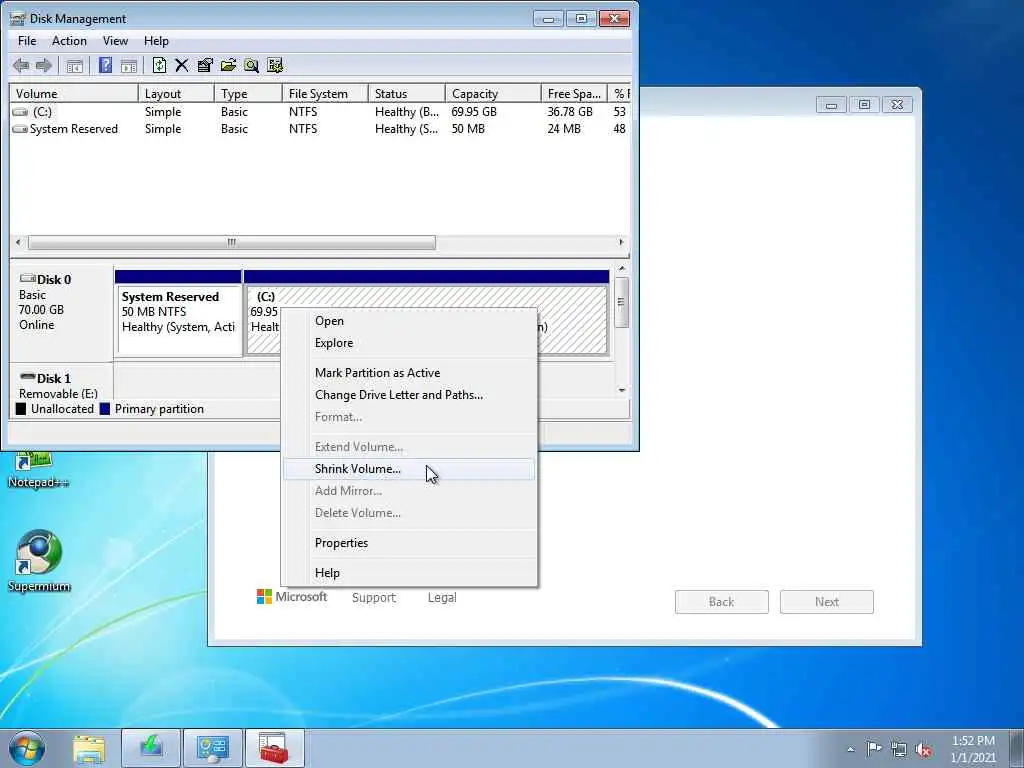Open the taskbar clock showing 1:52 PM

coord(973,749)
